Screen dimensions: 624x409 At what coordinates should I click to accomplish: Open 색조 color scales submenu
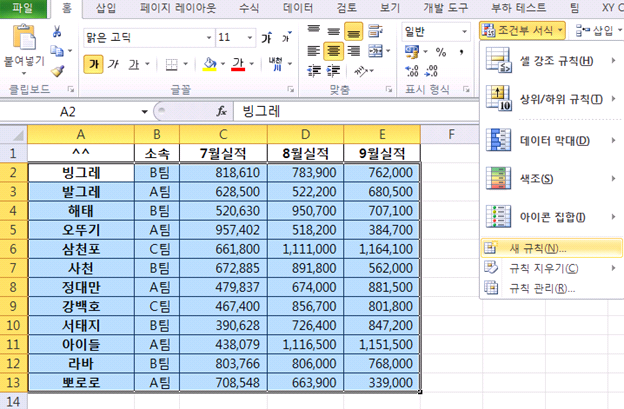(552, 179)
